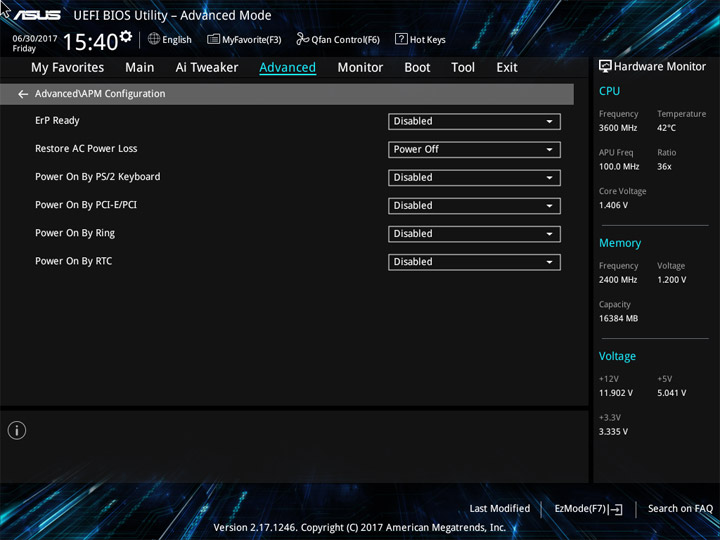Click the globe language icon
This screenshot has width=720, height=540.
154,39
